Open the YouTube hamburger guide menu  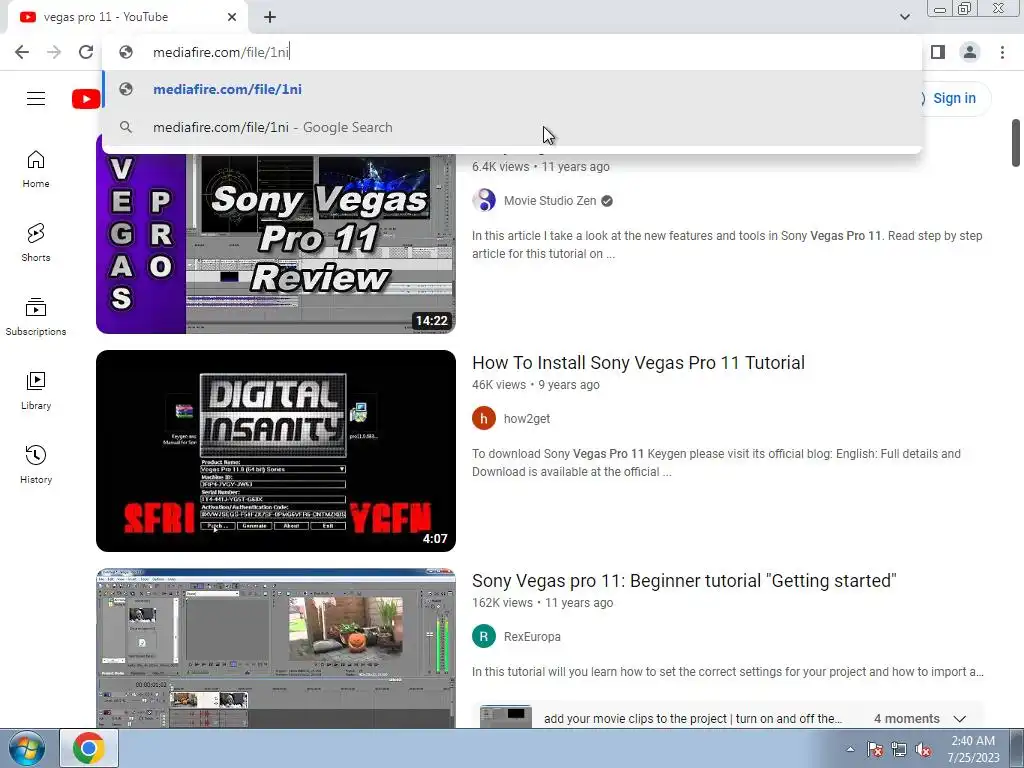point(36,99)
